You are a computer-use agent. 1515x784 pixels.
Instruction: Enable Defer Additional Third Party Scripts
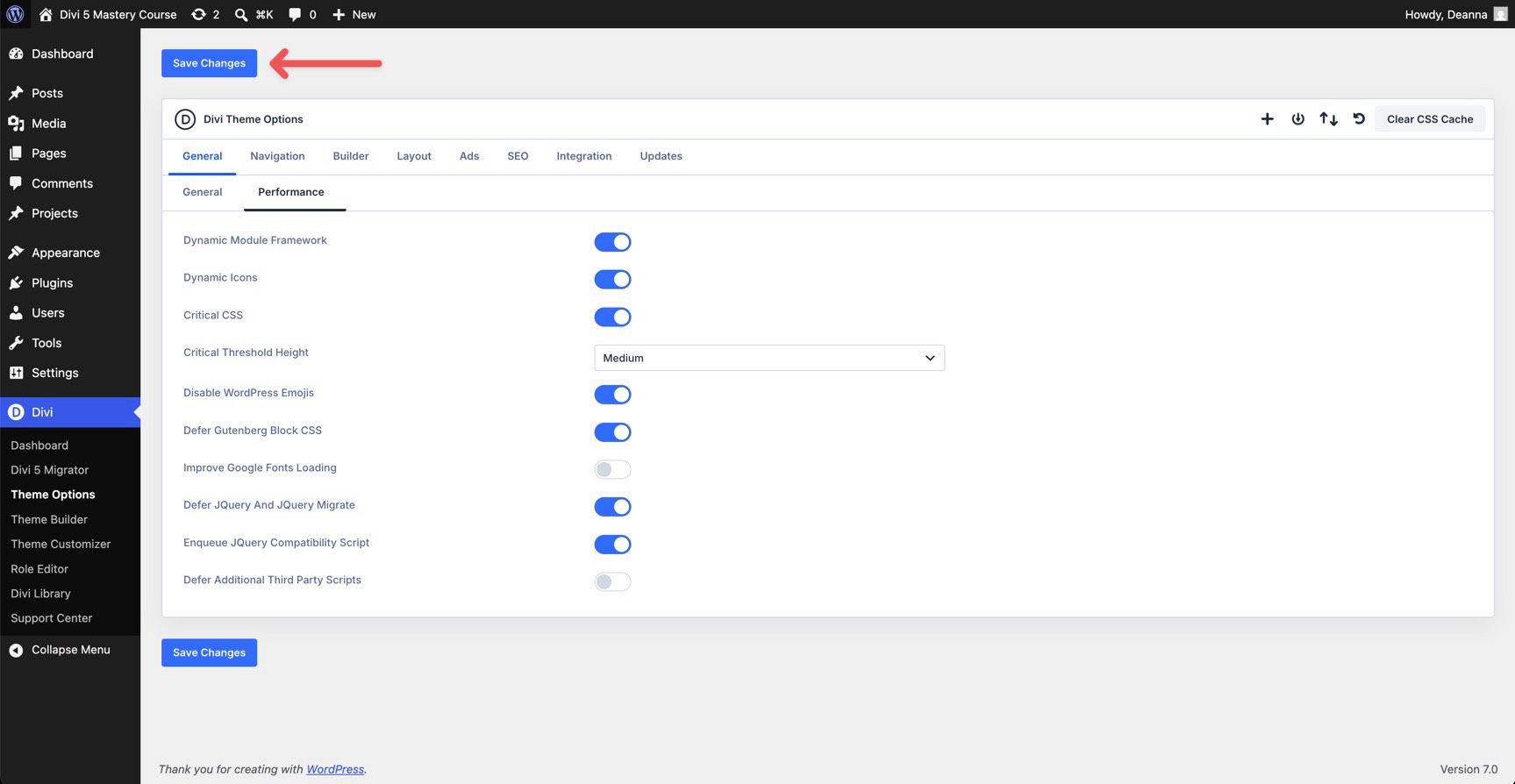click(x=612, y=581)
